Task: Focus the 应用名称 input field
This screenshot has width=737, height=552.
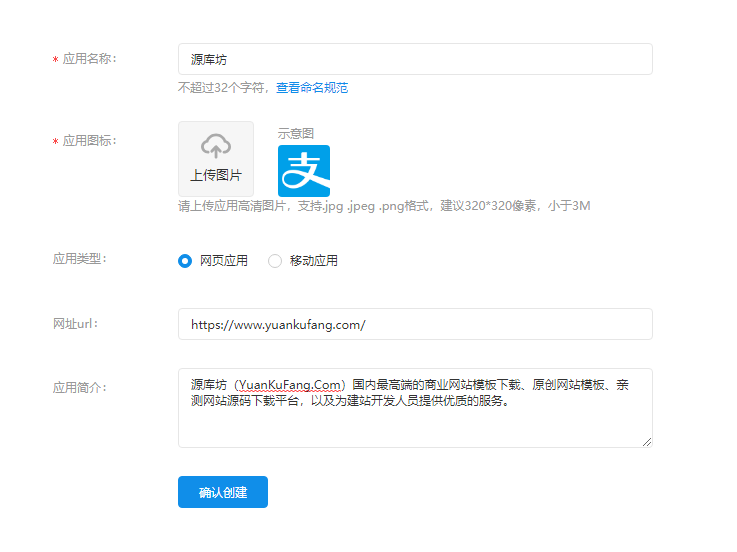Action: tap(415, 59)
